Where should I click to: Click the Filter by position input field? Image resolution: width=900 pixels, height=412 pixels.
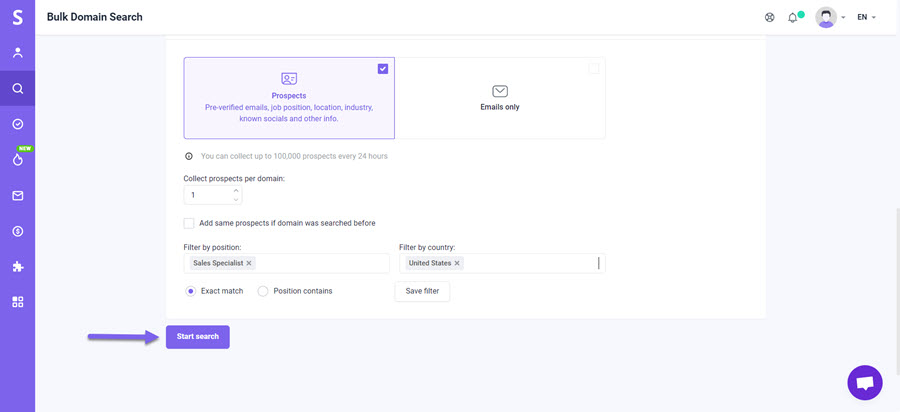(x=286, y=263)
